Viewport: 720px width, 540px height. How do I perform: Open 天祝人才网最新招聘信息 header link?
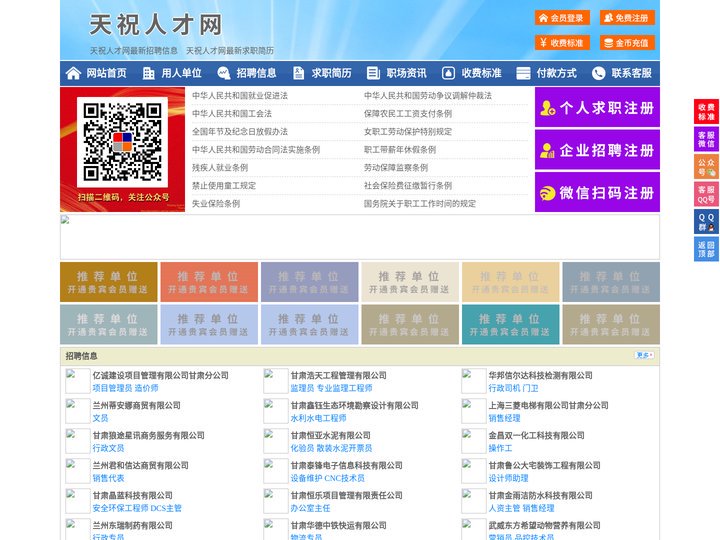point(134,51)
